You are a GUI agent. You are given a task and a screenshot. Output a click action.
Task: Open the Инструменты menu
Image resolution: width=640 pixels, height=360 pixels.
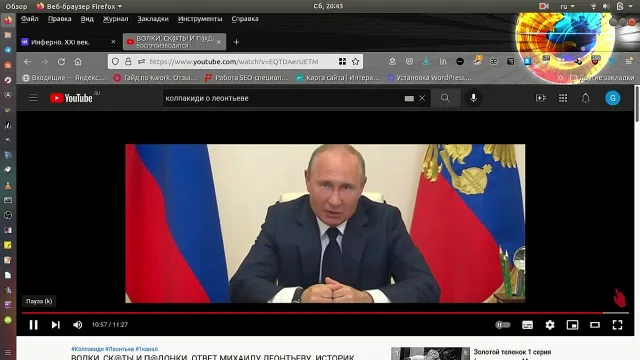tap(200, 19)
